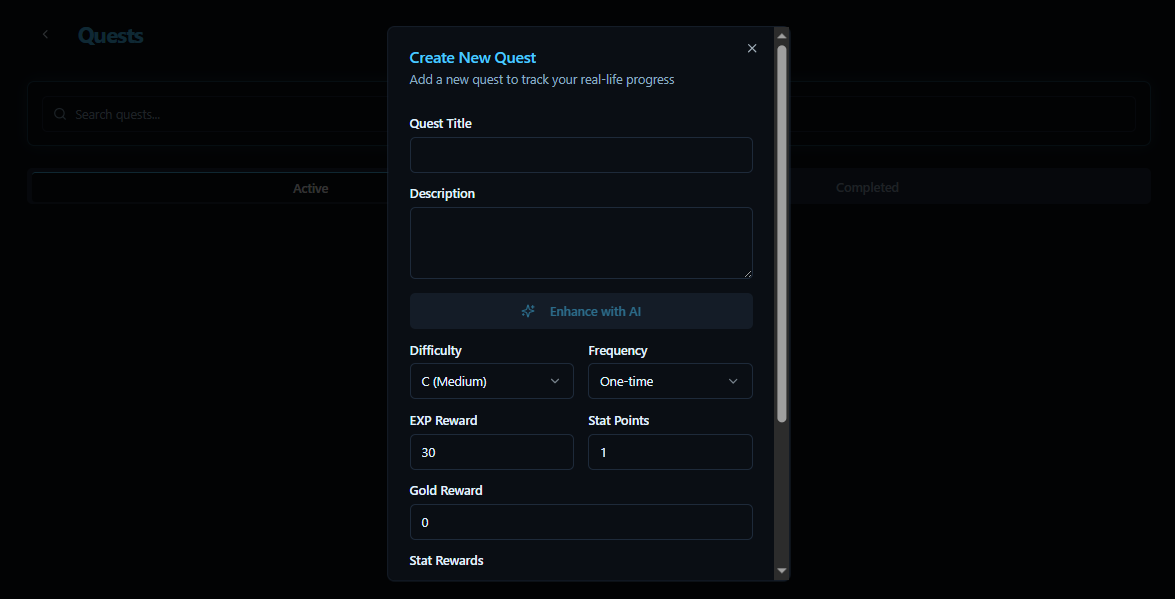1175x599 pixels.
Task: Click the Quest Title input field
Action: (x=581, y=155)
